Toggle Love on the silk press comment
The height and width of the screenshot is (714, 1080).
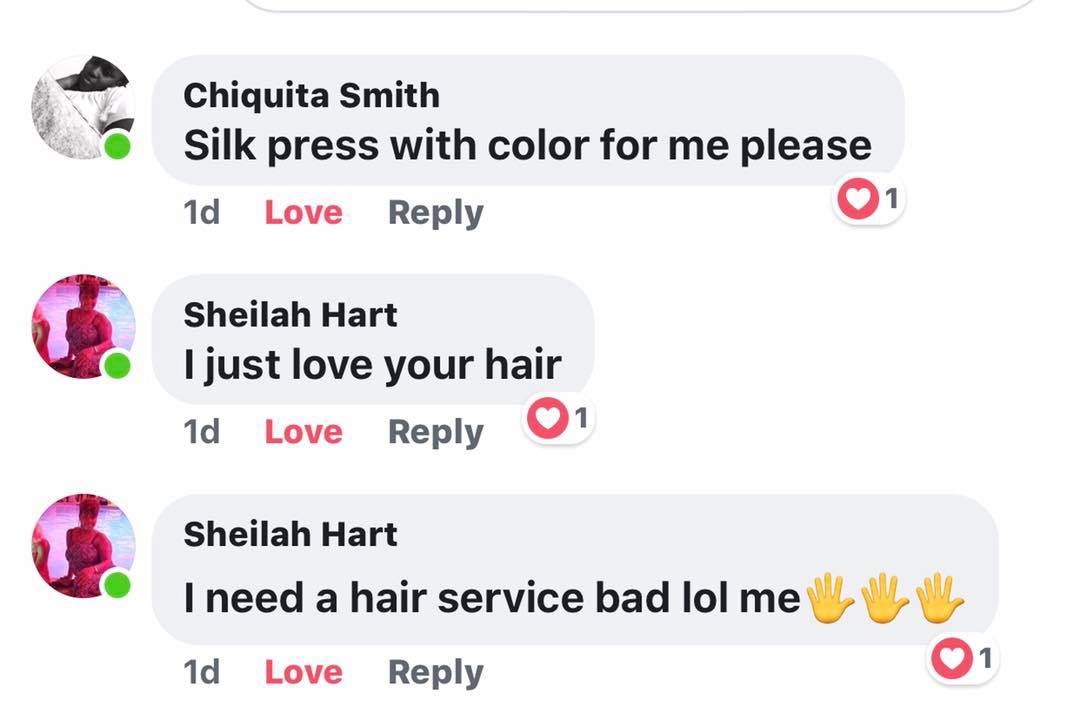(x=303, y=212)
